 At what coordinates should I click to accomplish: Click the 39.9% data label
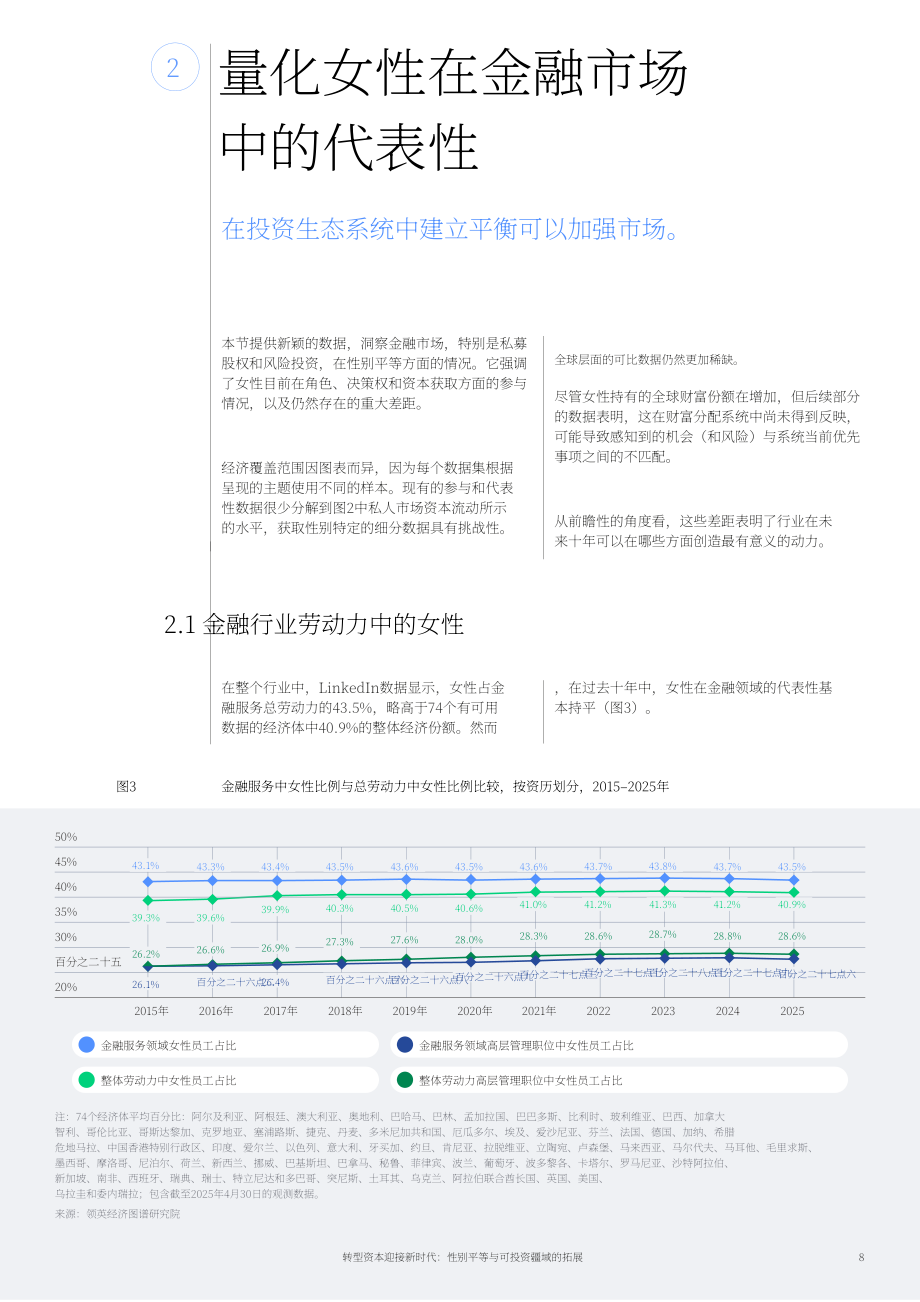point(275,910)
